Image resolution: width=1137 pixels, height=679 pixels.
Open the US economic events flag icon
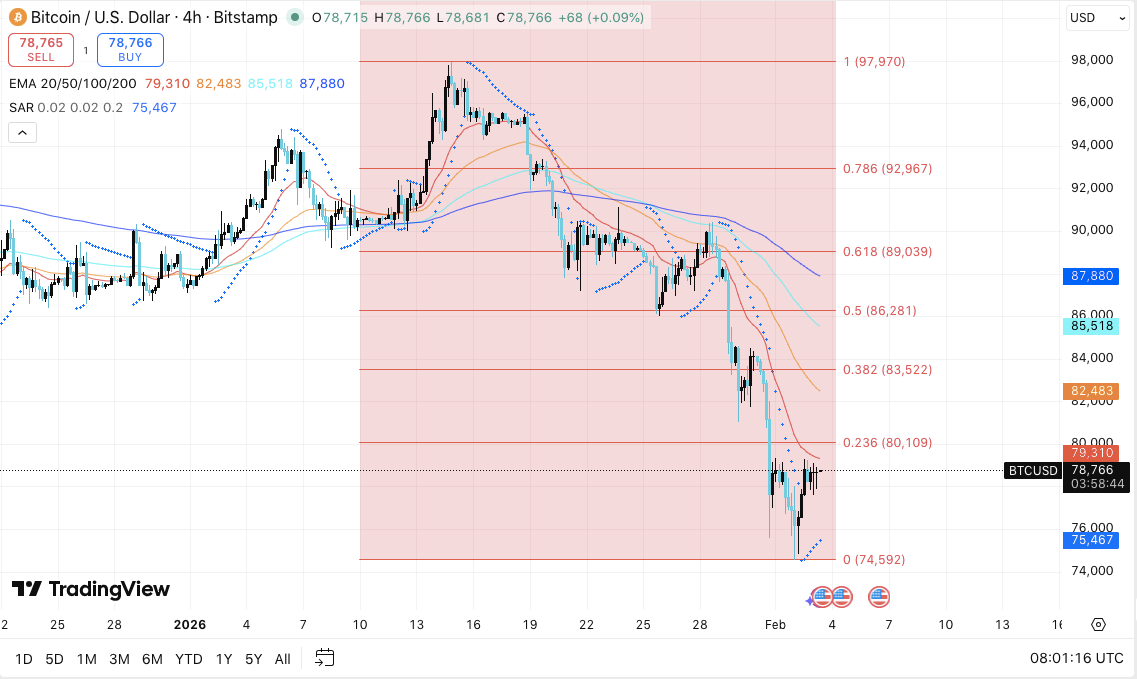click(877, 597)
